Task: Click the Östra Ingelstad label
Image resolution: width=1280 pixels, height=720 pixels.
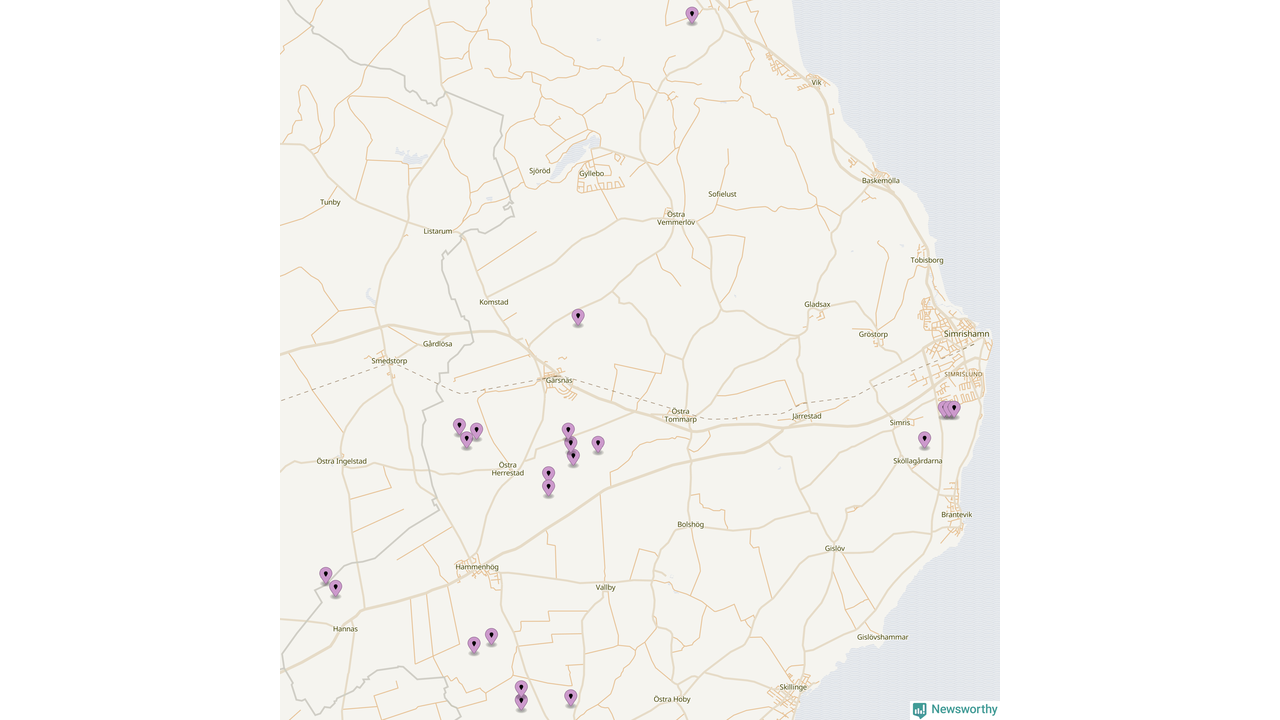Action: coord(342,461)
